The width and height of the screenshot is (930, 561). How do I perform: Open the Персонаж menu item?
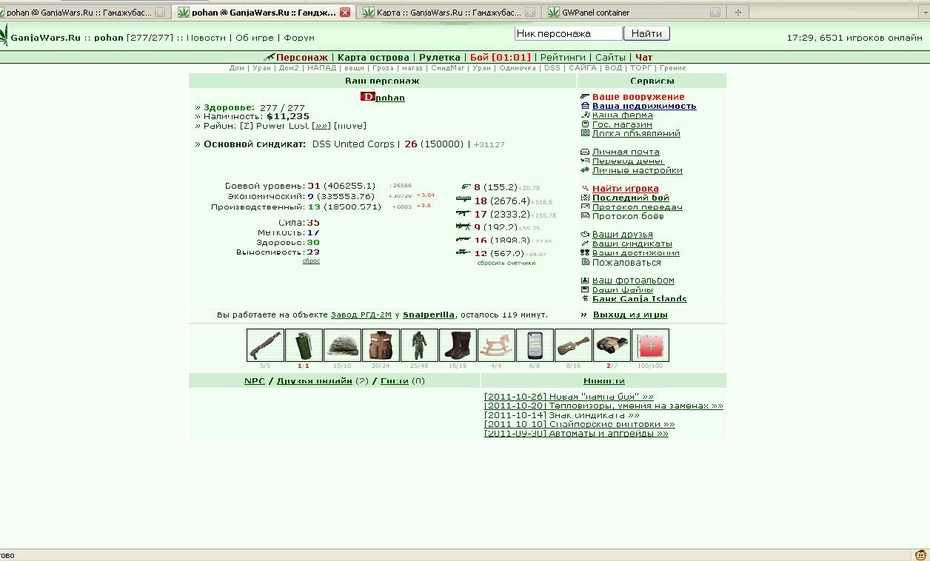(301, 58)
